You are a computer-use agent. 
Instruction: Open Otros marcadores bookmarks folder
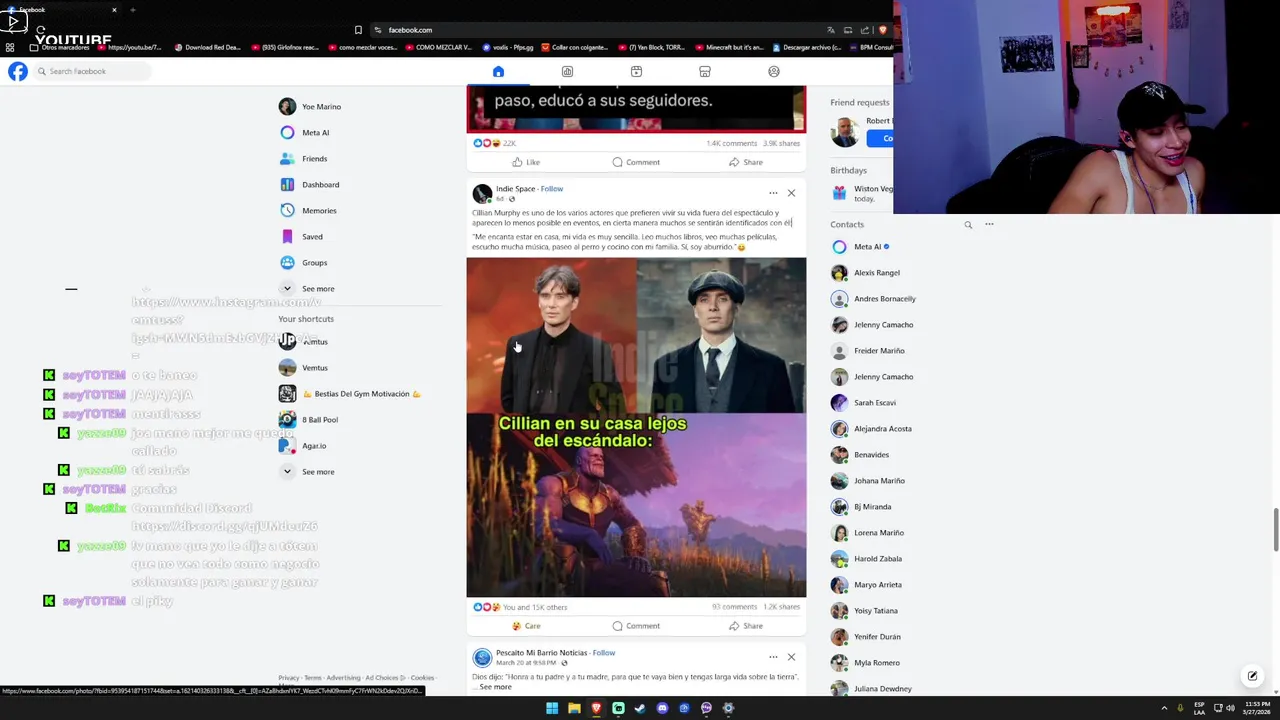point(59,47)
